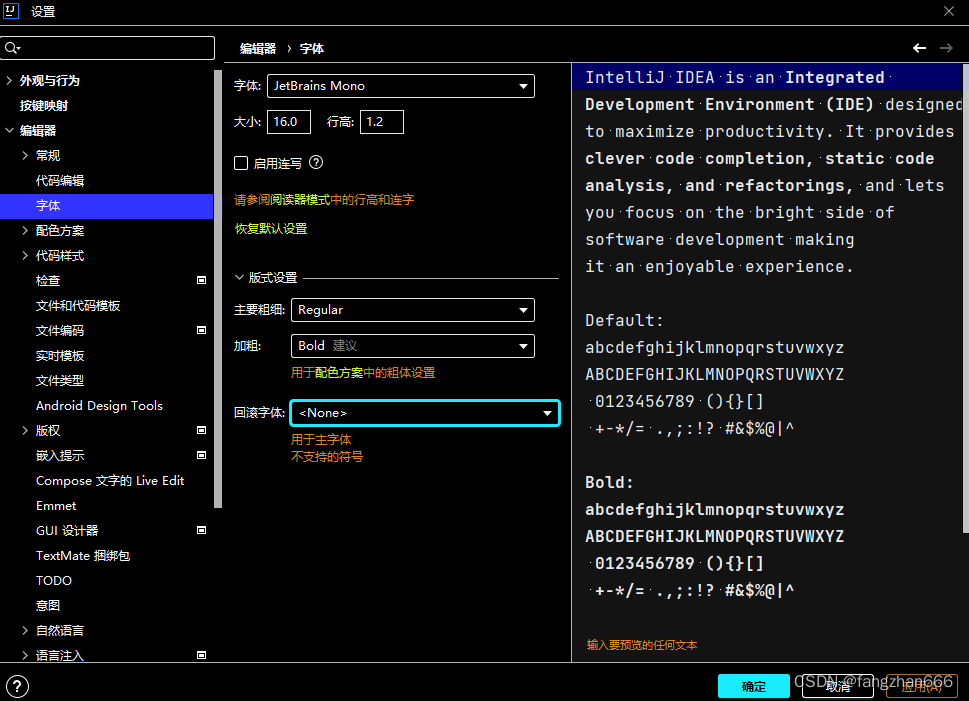
Task: Expand the 自然语言 tree node arrow
Action: pyautogui.click(x=25, y=630)
